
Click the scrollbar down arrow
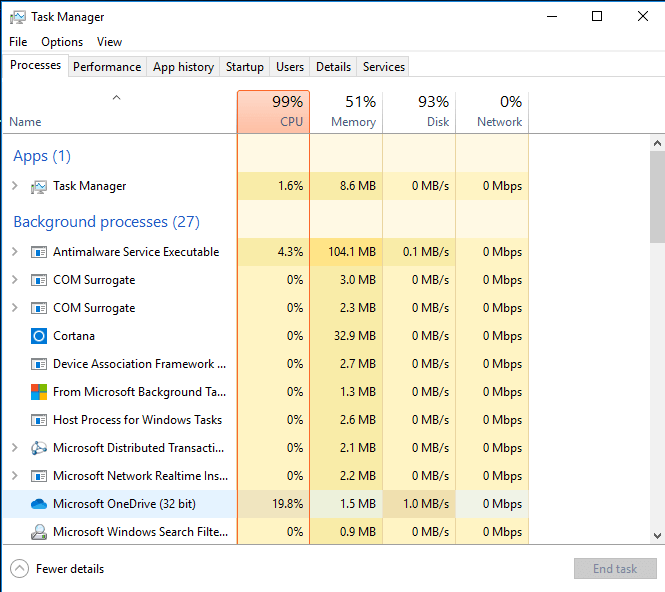coord(657,536)
